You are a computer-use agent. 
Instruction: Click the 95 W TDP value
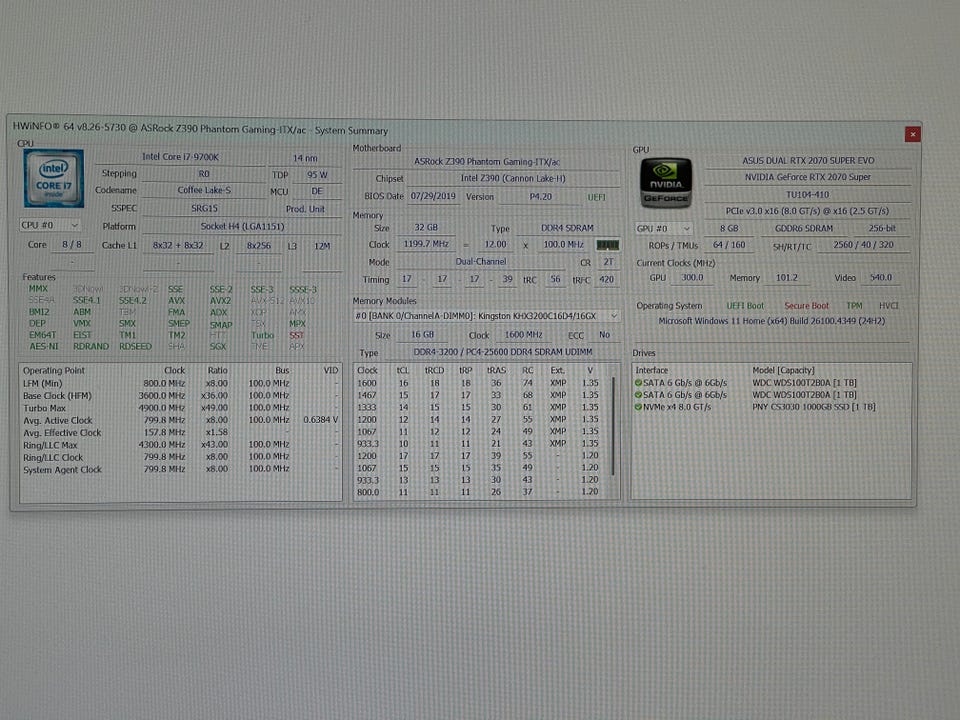tap(317, 174)
